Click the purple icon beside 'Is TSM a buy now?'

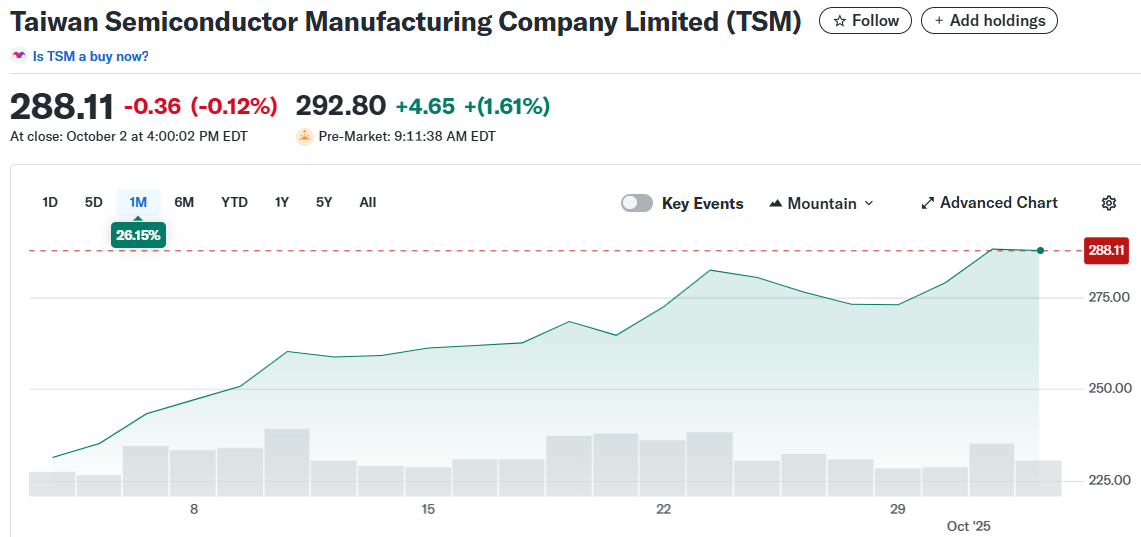point(19,56)
